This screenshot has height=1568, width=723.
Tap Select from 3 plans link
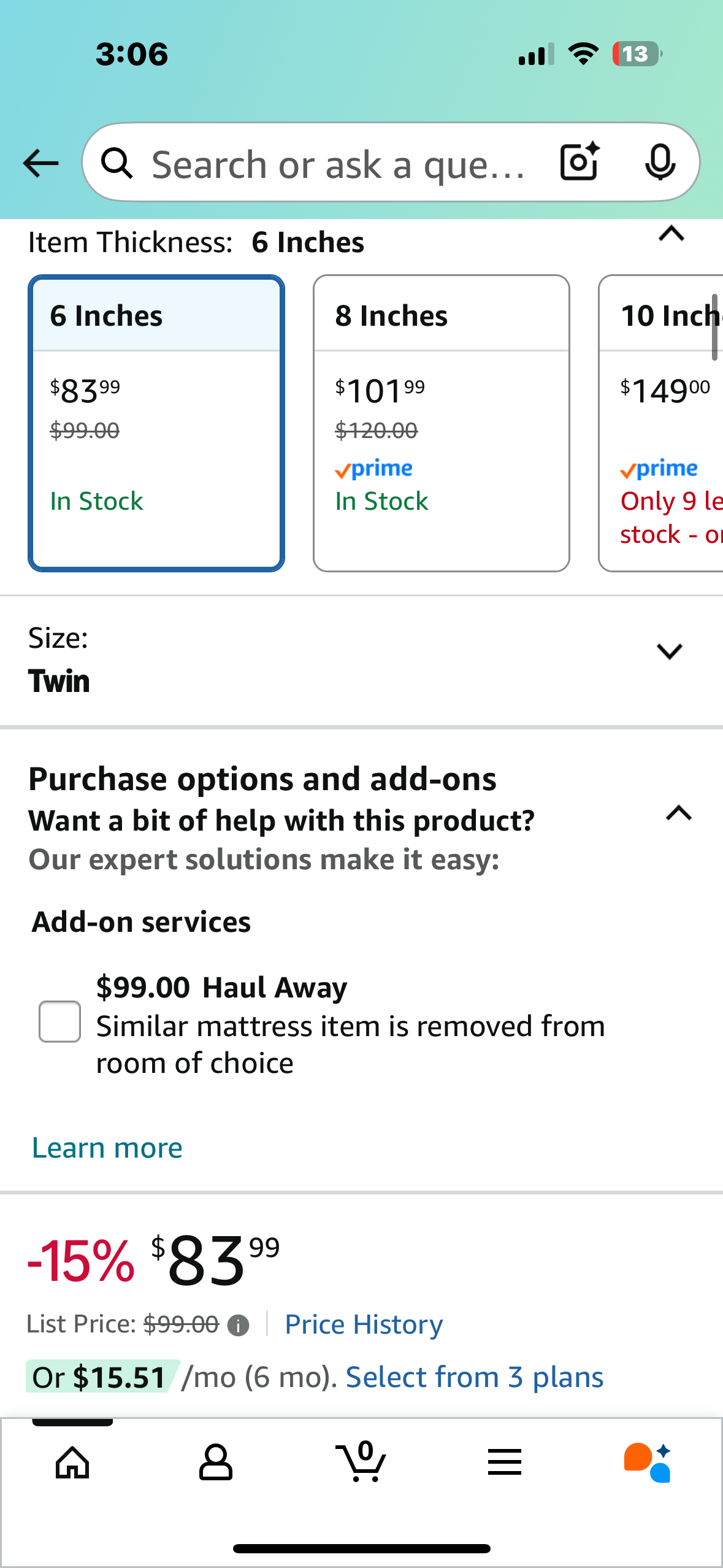tap(475, 1377)
